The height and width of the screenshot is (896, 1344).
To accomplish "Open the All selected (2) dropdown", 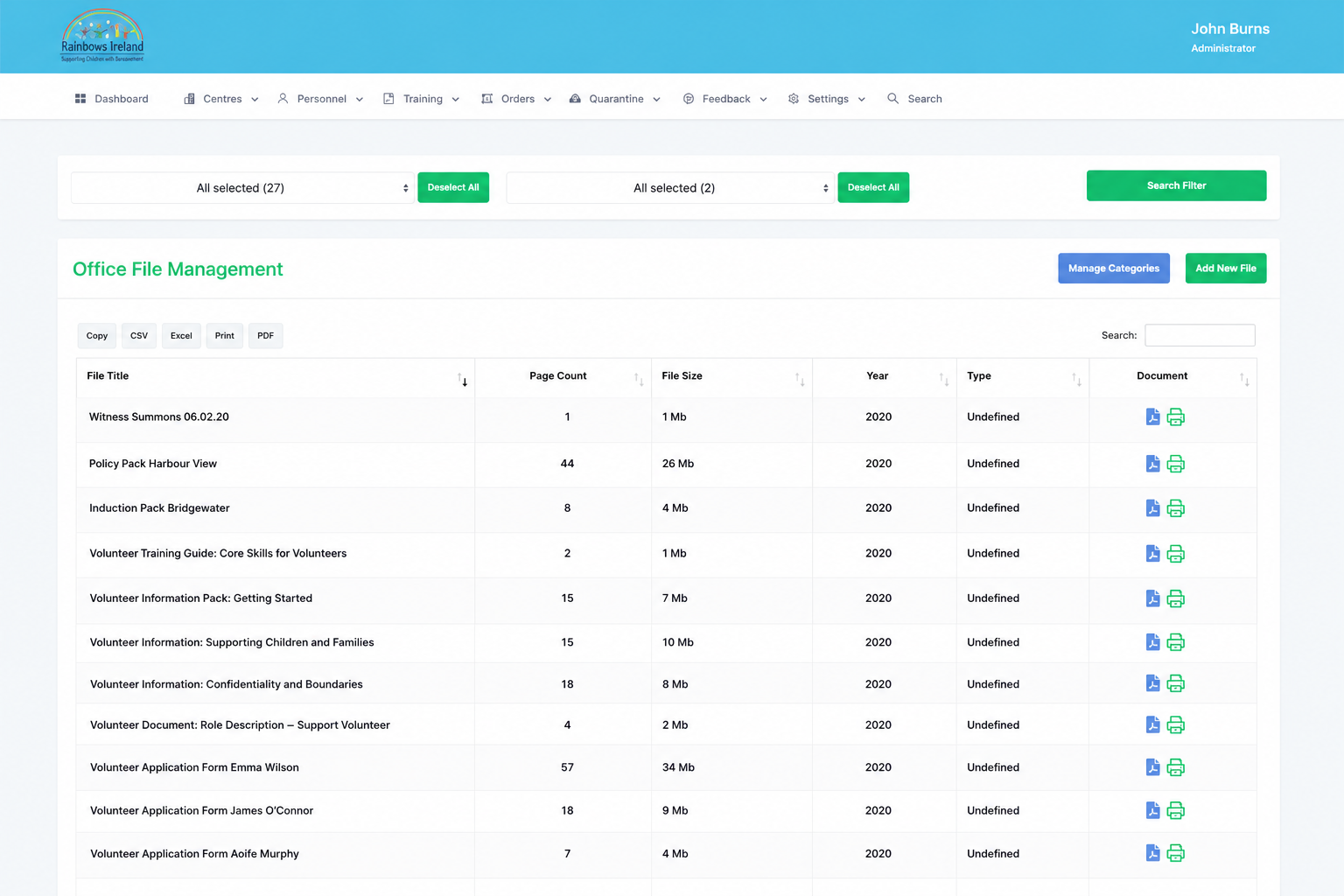I will 670,188.
